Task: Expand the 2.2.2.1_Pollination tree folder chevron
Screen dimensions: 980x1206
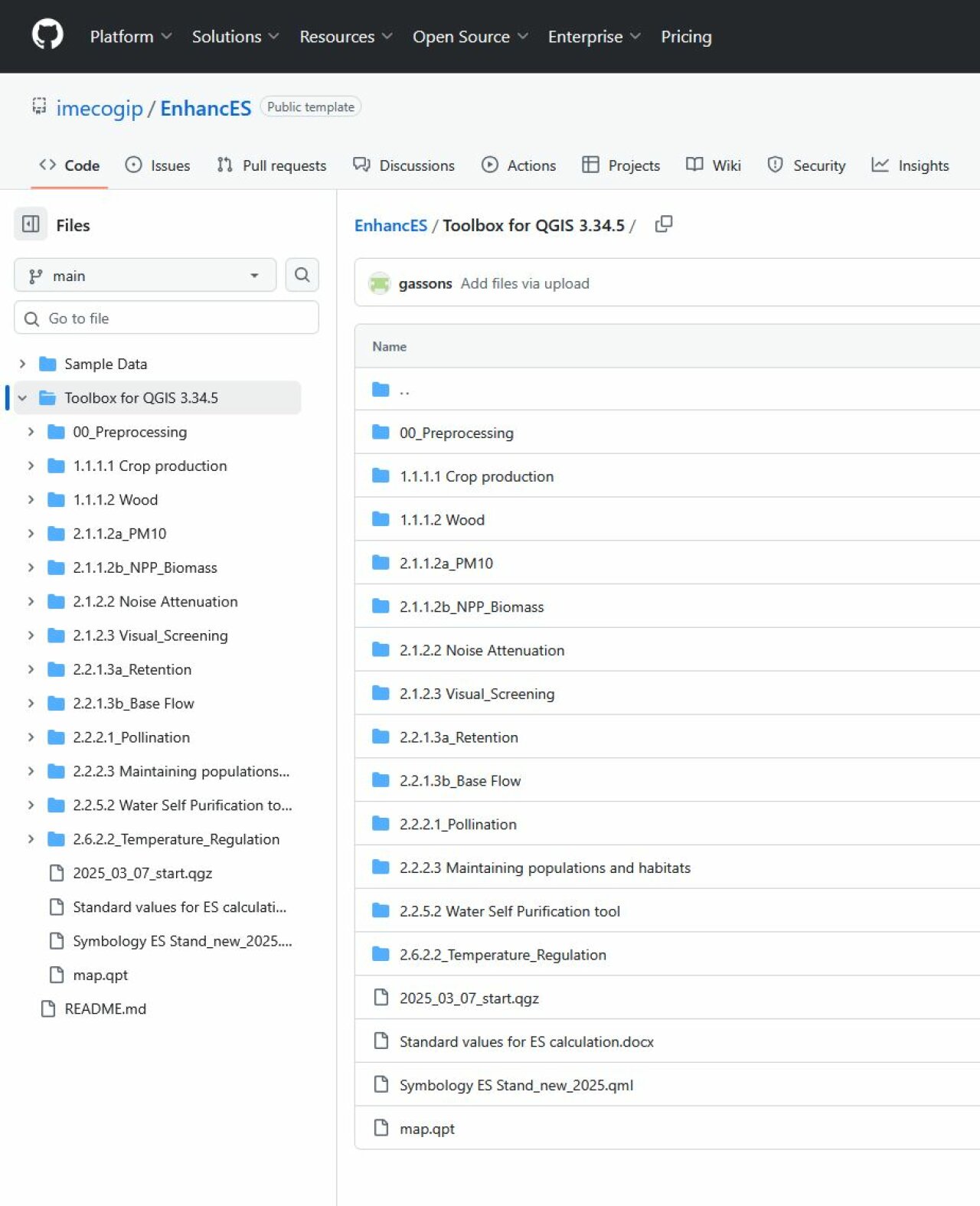Action: click(31, 737)
